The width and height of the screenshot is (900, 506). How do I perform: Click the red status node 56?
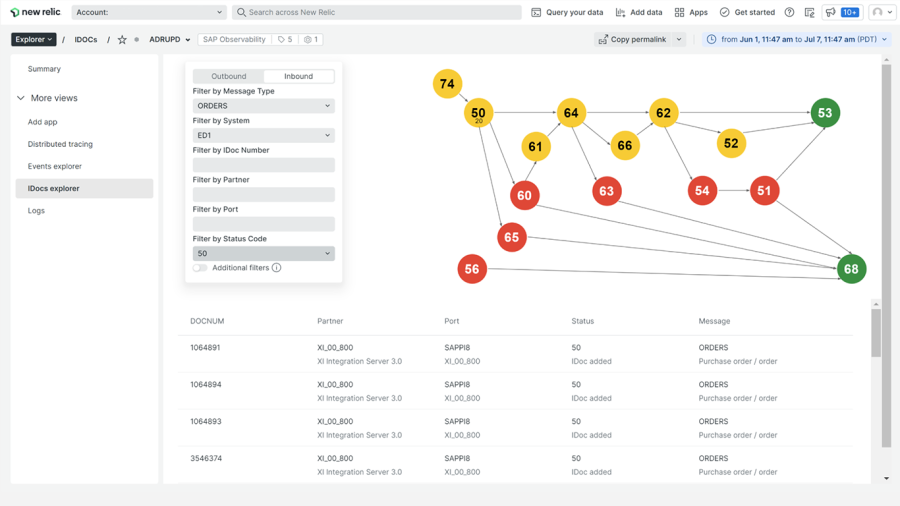(472, 268)
